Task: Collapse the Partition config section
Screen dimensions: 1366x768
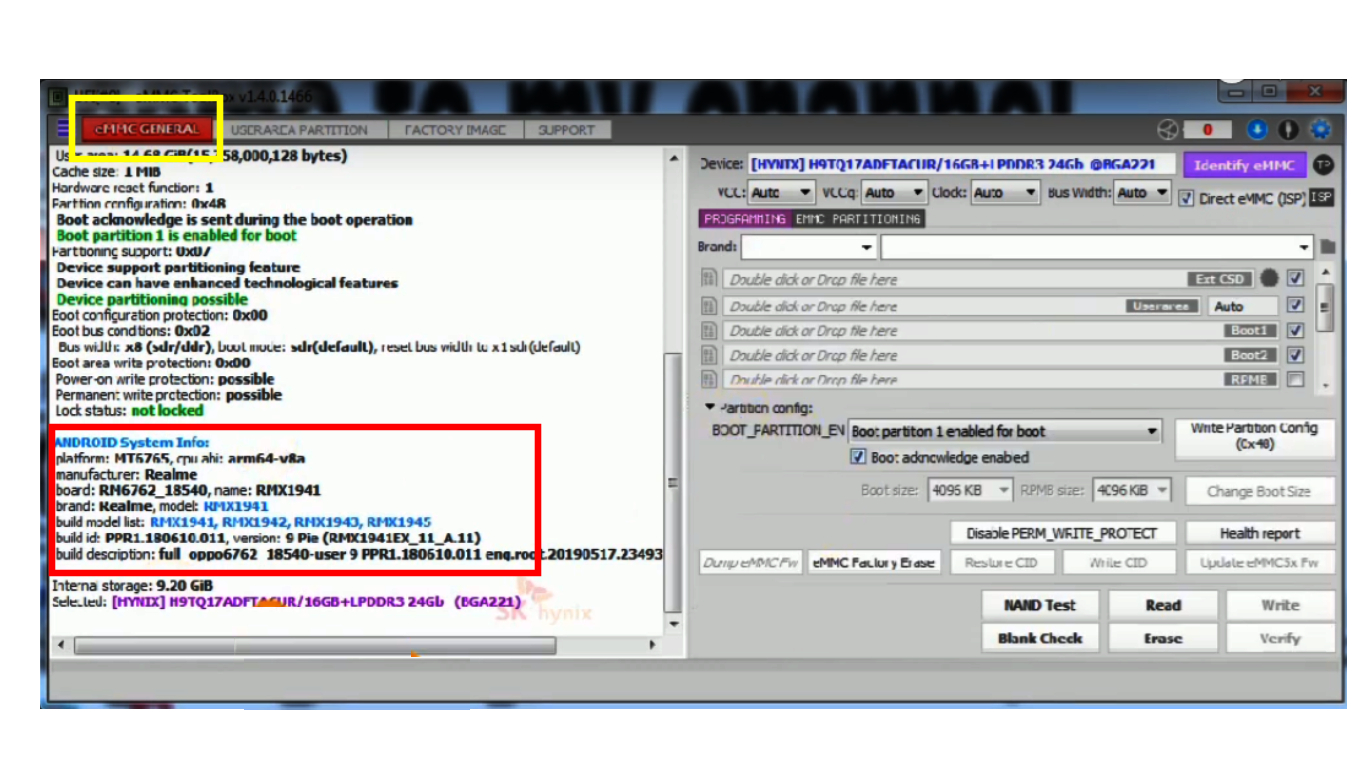Action: 710,407
